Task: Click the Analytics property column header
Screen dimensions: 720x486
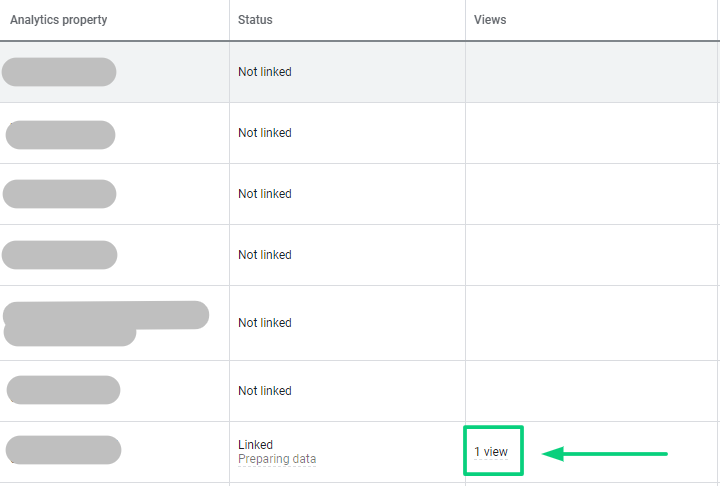Action: (59, 20)
